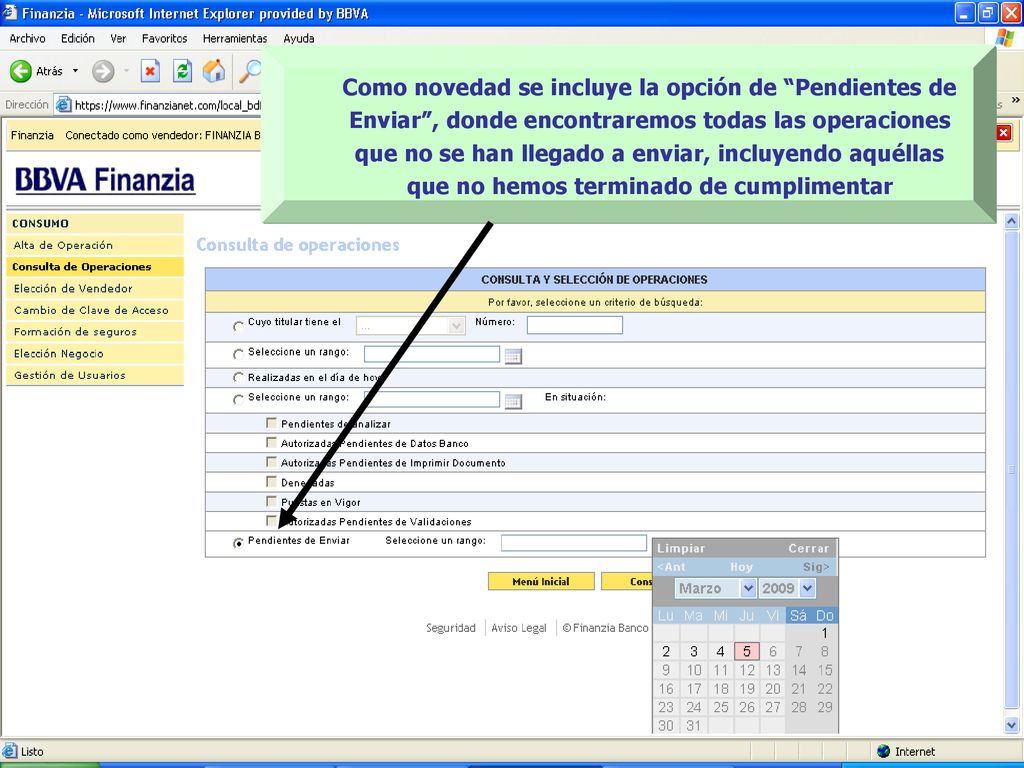The height and width of the screenshot is (768, 1024).
Task: Tick the 'Denegadas' checkbox
Action: 272,482
